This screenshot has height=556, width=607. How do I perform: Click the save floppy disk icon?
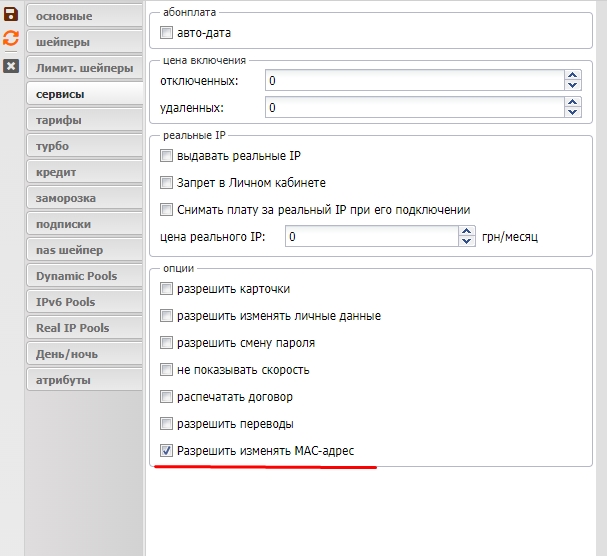coord(11,15)
